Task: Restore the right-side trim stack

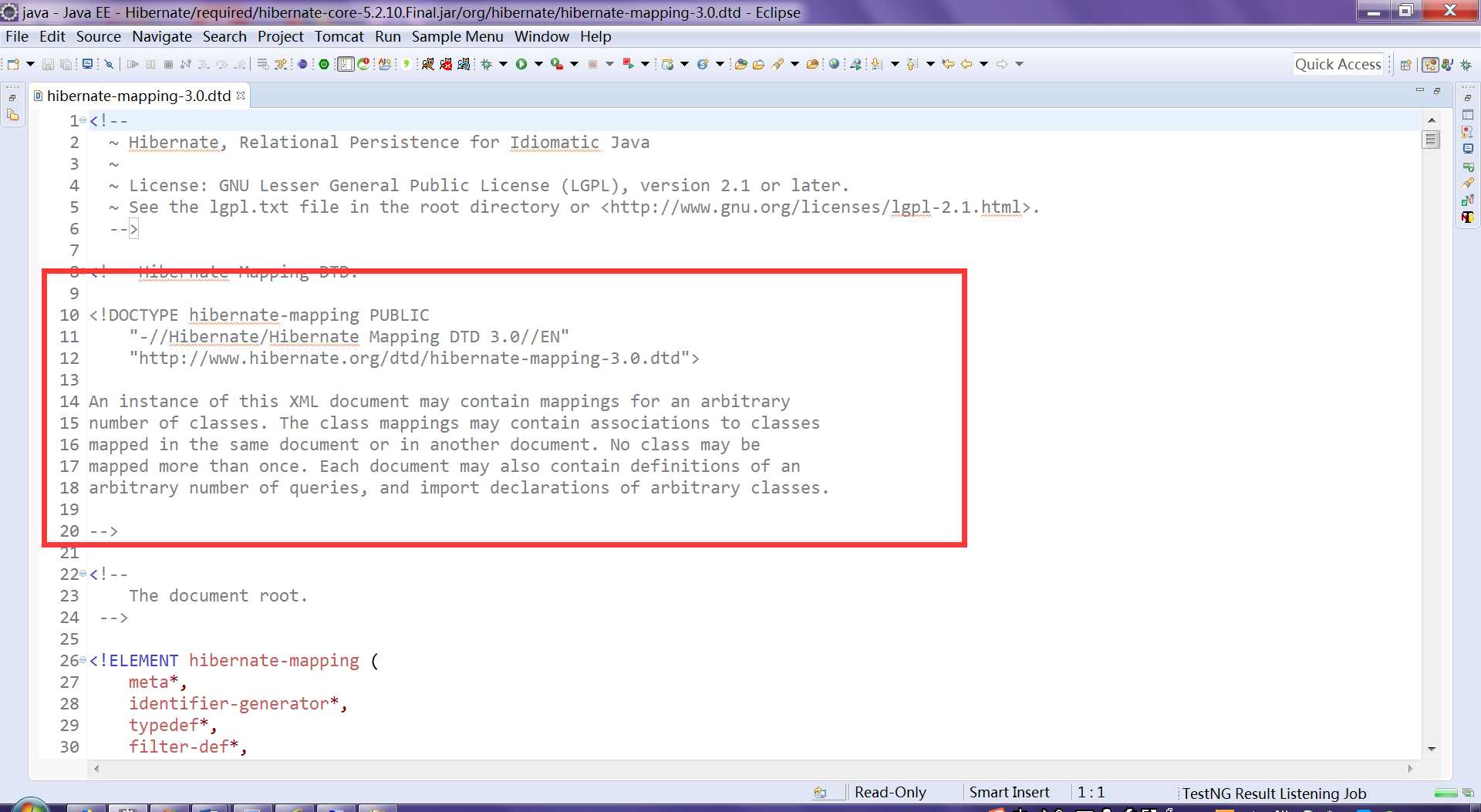Action: (x=1467, y=97)
